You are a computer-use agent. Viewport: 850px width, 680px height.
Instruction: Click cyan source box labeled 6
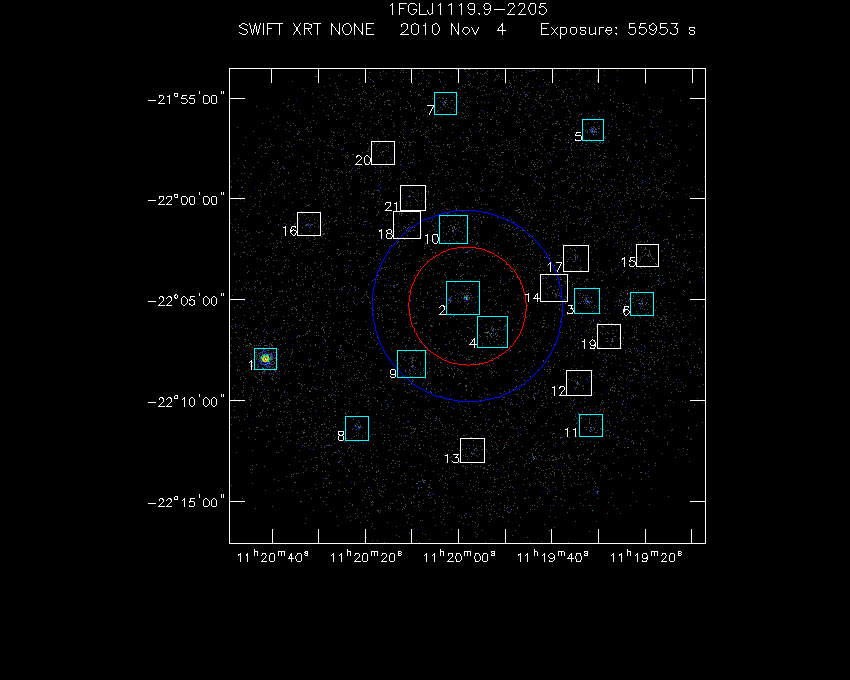(642, 304)
